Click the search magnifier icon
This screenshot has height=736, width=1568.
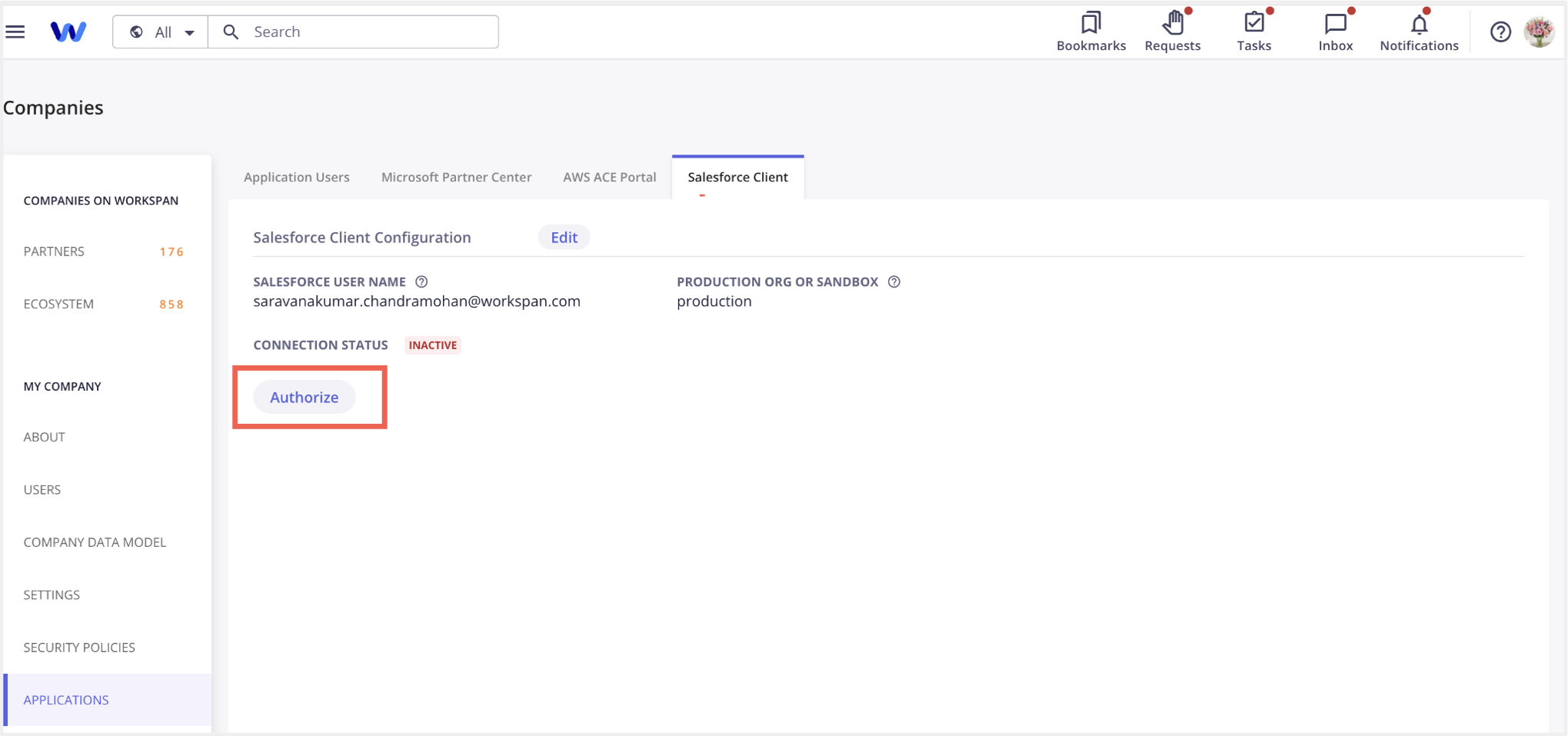click(231, 32)
